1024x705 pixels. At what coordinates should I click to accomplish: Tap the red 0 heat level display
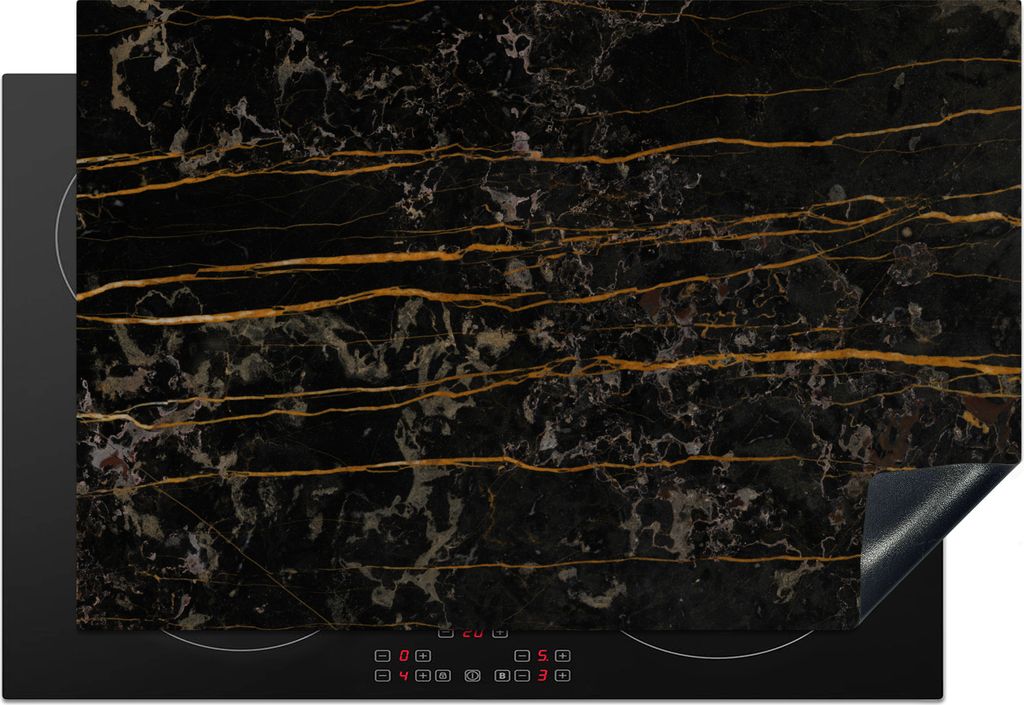pyautogui.click(x=403, y=656)
